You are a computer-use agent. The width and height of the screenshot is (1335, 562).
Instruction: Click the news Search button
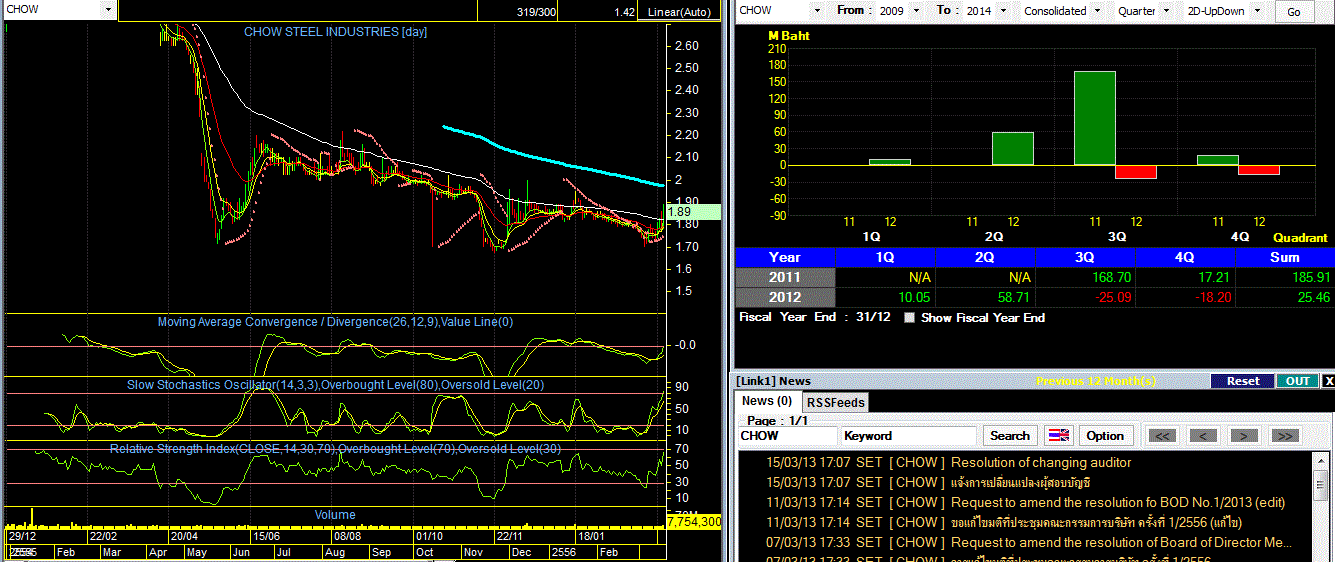[x=1010, y=436]
